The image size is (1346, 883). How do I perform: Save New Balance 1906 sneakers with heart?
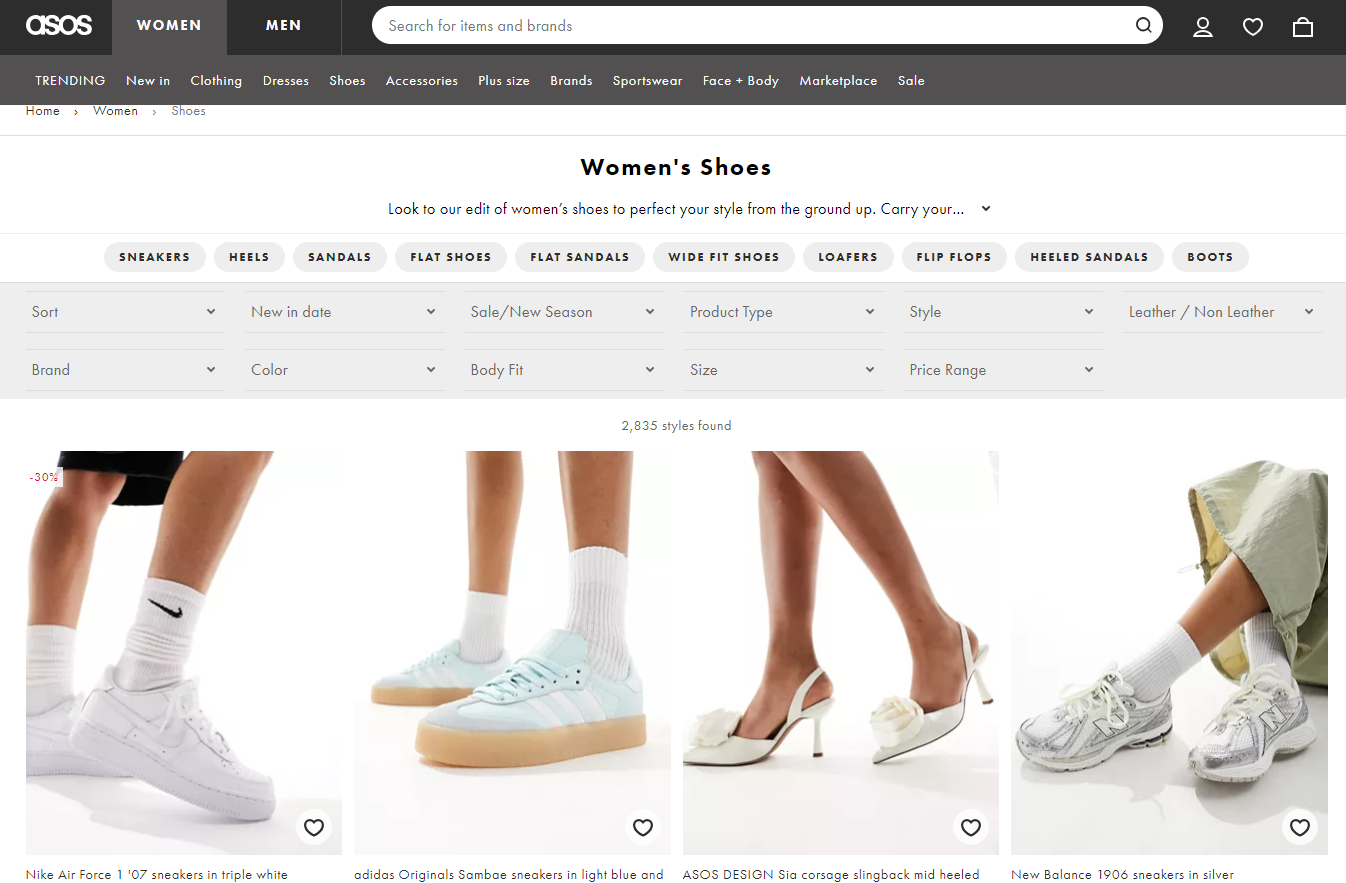1300,827
